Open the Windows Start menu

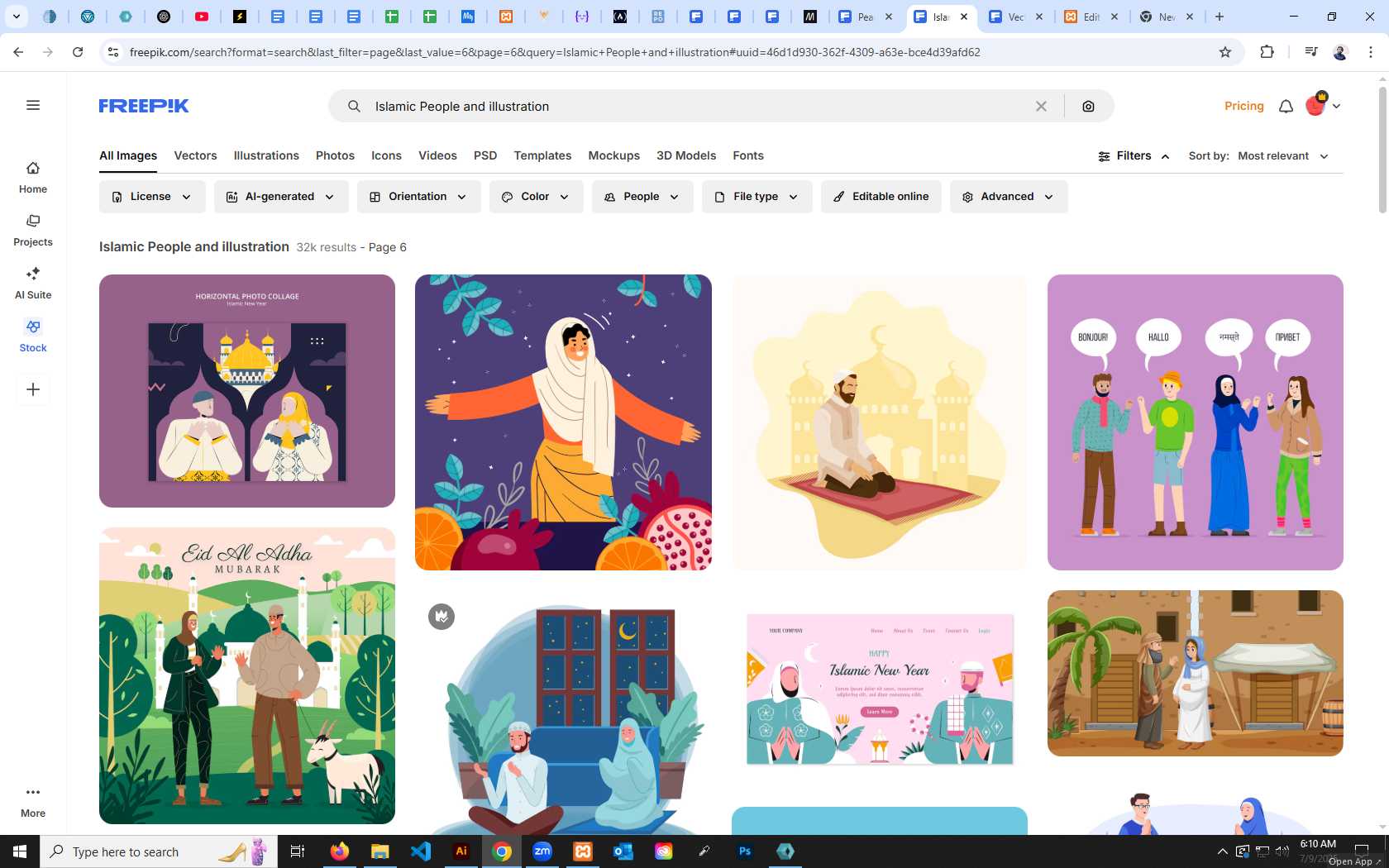tap(20, 851)
